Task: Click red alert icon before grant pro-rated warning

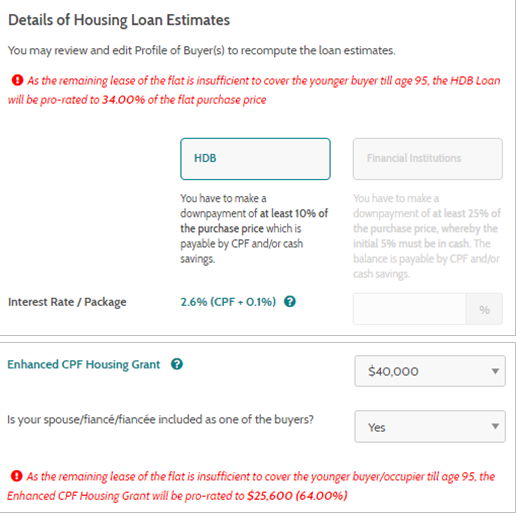Action: pos(17,476)
